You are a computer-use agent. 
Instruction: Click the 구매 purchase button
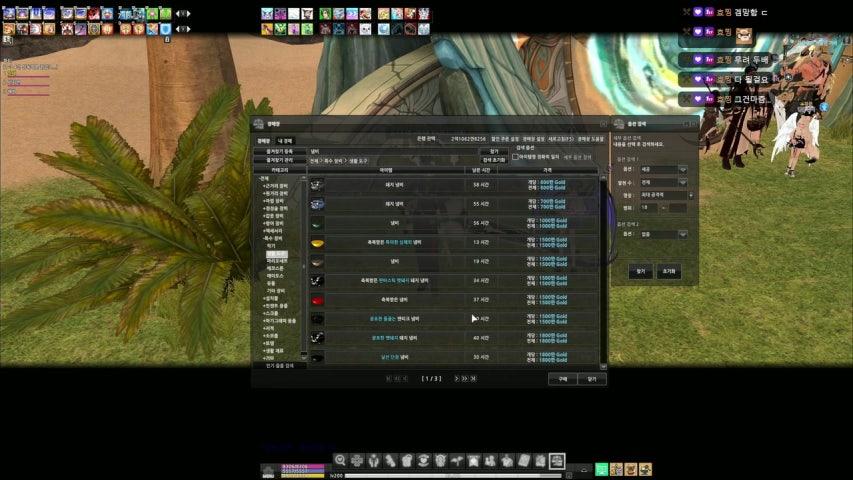point(563,379)
